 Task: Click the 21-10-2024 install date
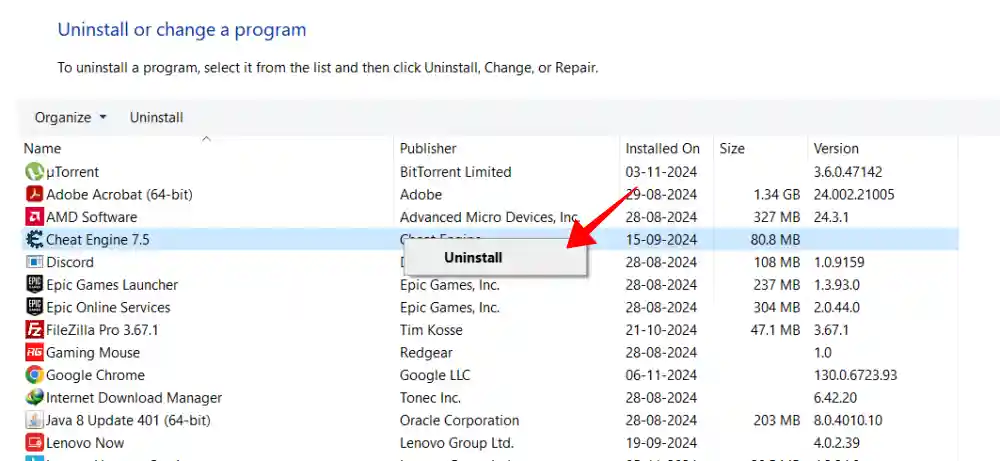pyautogui.click(x=661, y=330)
